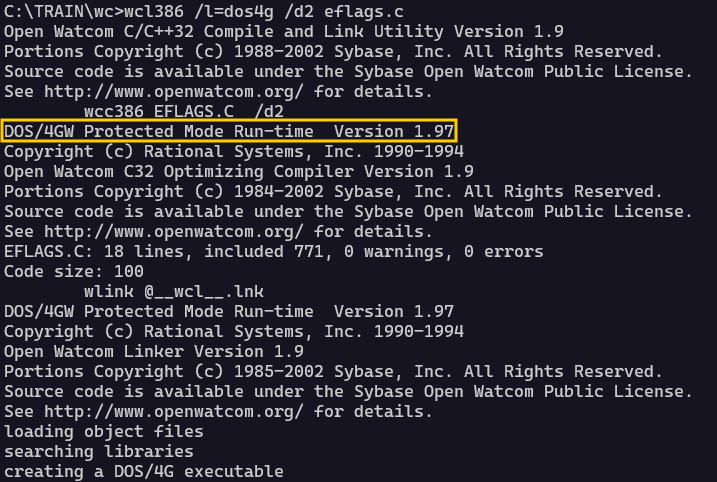Click the yellow-highlighted DOS/4GW Run-time version line
The width and height of the screenshot is (717, 482).
point(230,132)
